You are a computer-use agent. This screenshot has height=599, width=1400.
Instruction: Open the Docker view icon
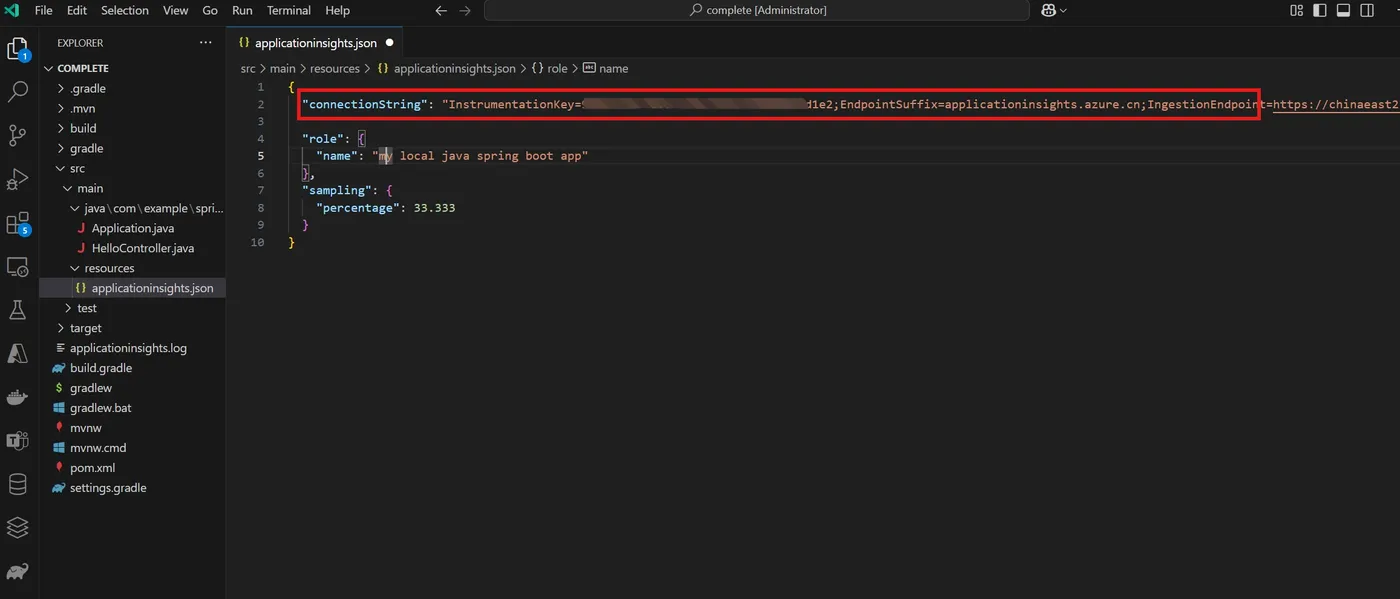[x=17, y=397]
